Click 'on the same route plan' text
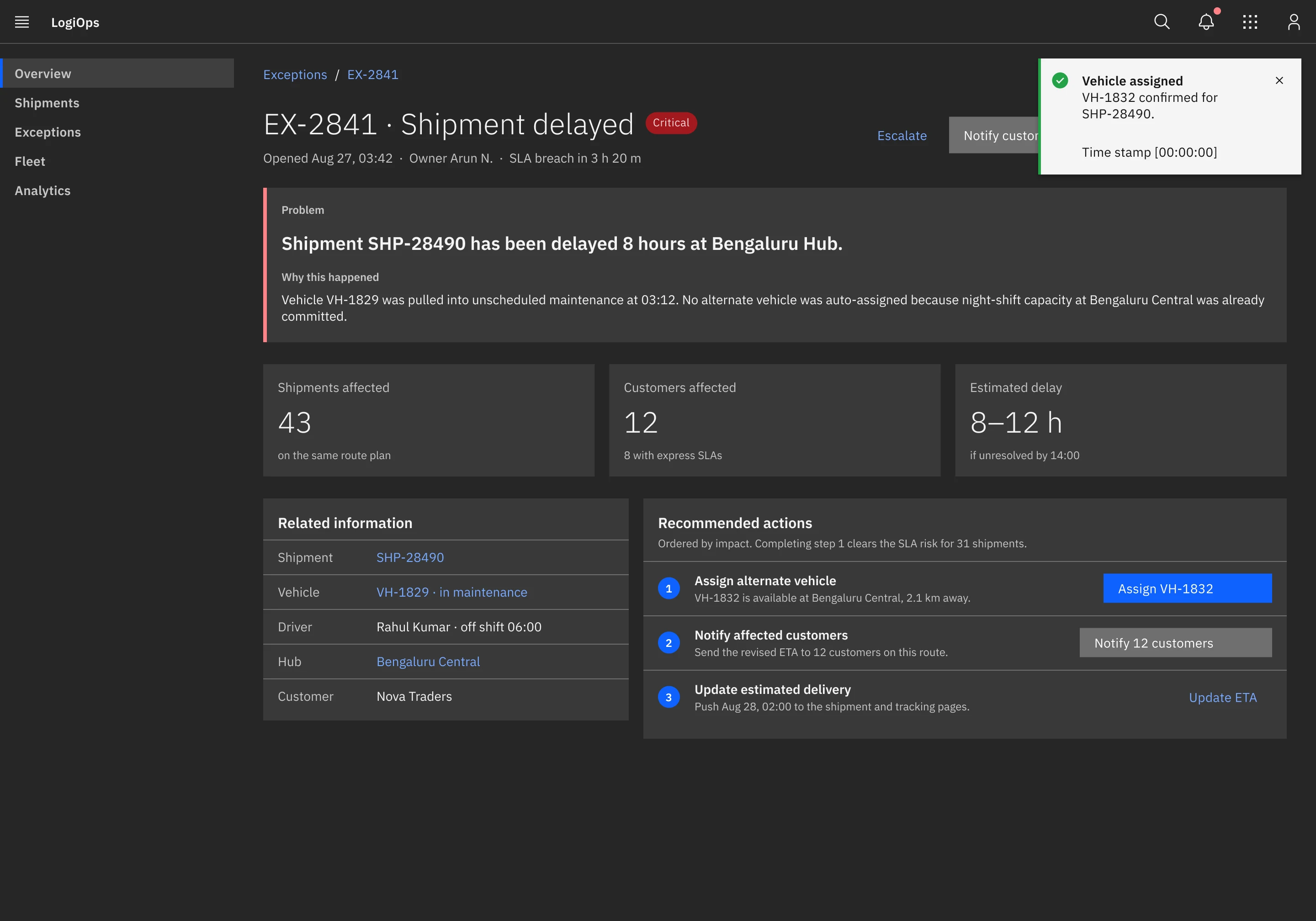The height and width of the screenshot is (921, 1316). point(334,455)
